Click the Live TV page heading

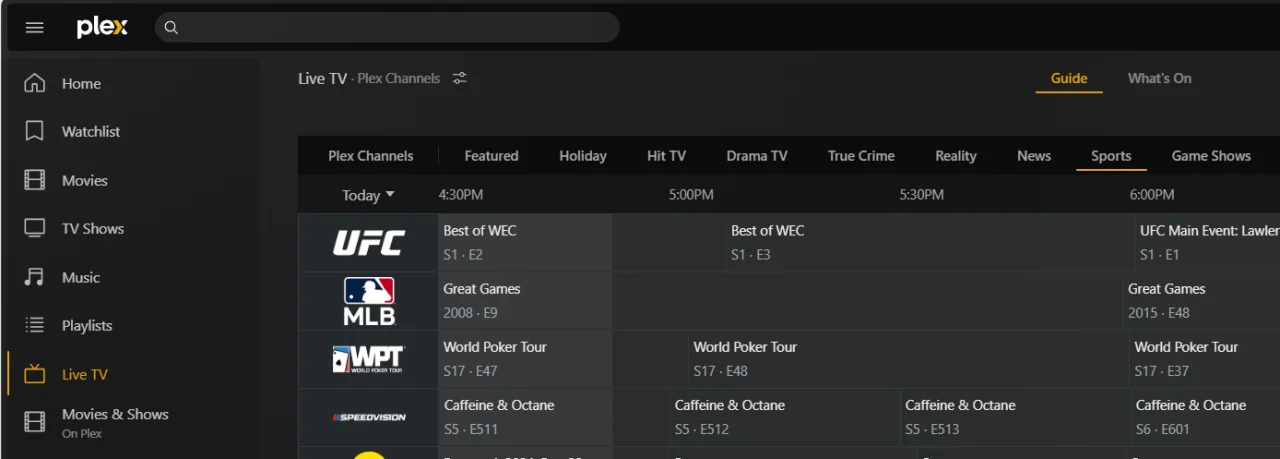tap(322, 78)
